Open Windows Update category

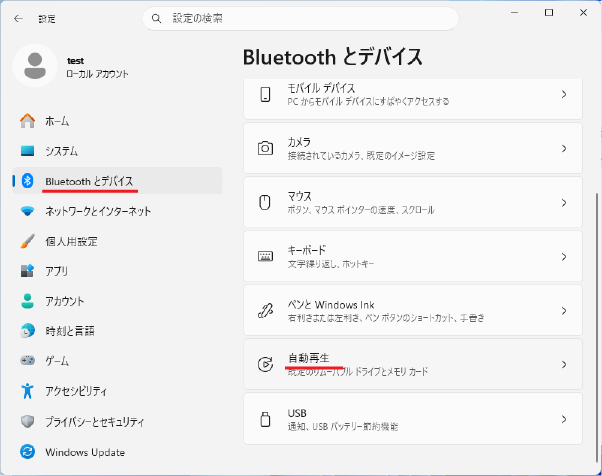pyautogui.click(x=117, y=452)
